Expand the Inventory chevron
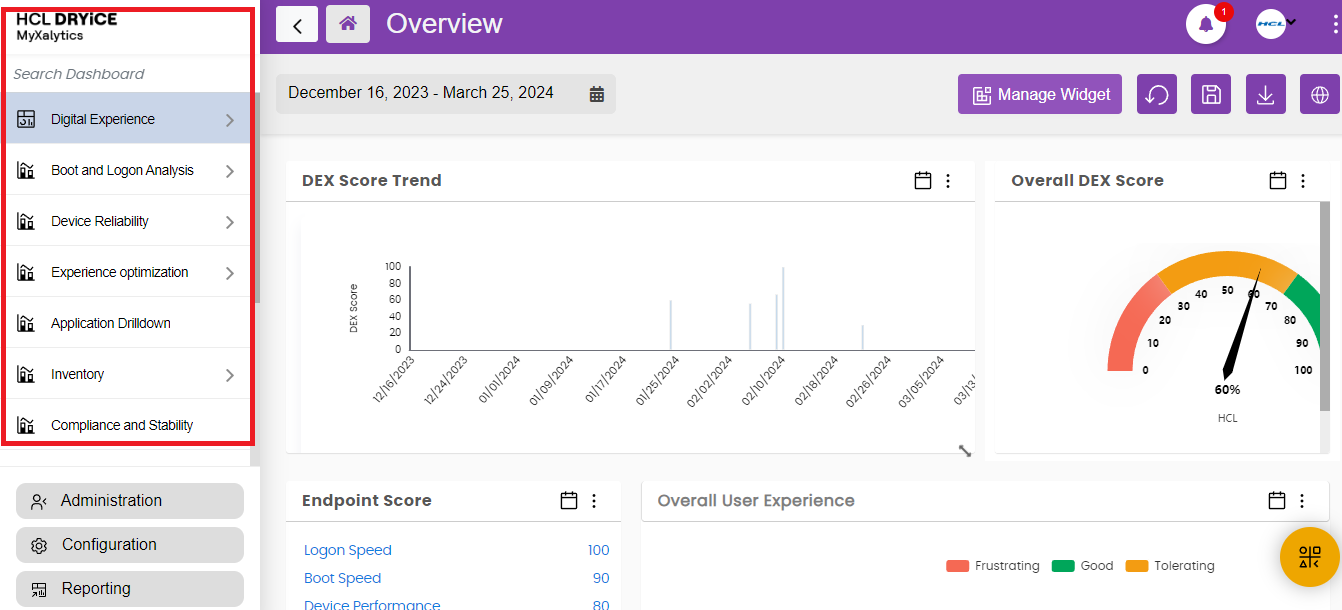Screen dimensions: 1342x610 pyautogui.click(x=229, y=375)
